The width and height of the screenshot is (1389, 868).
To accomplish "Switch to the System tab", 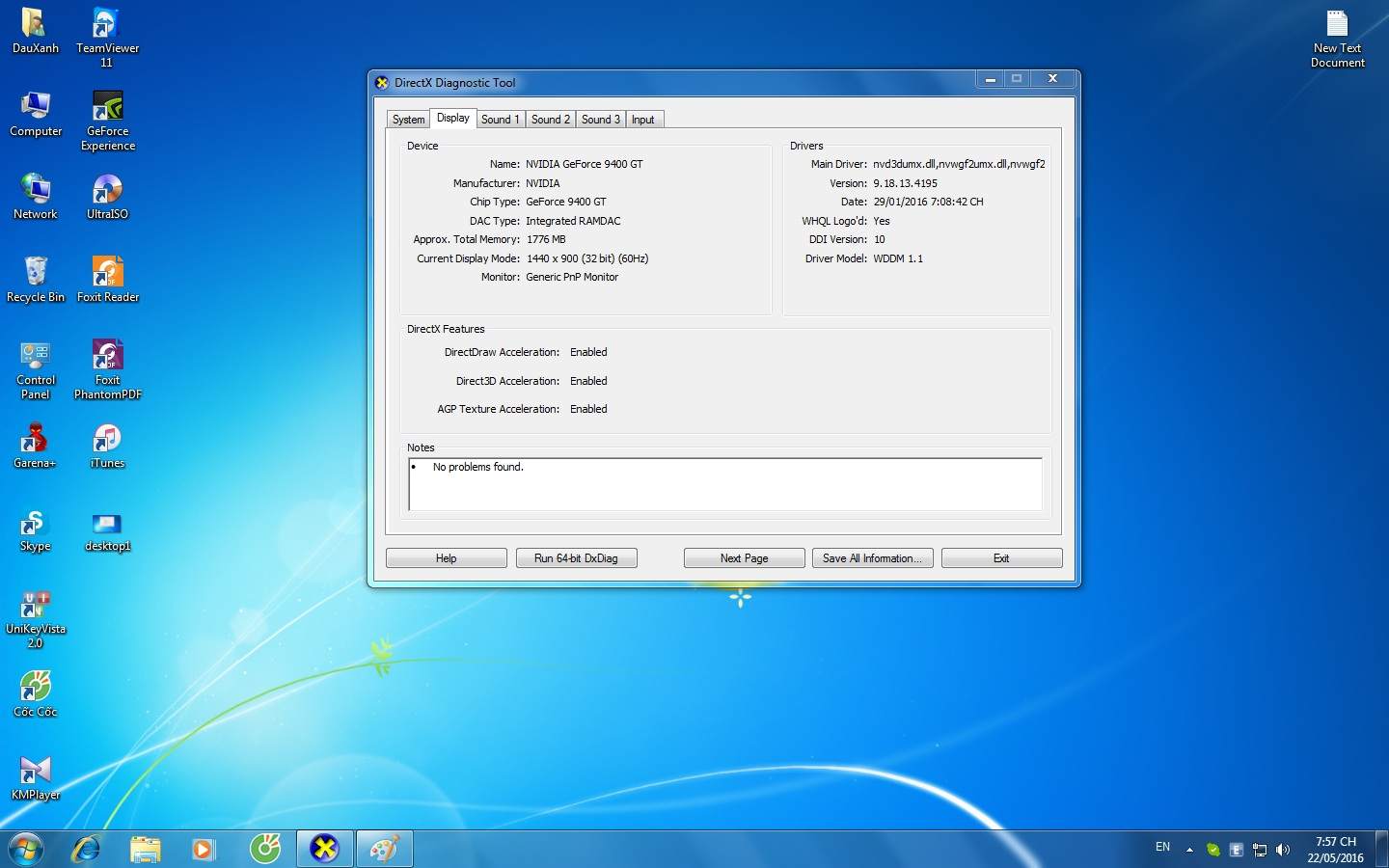I will pos(408,120).
